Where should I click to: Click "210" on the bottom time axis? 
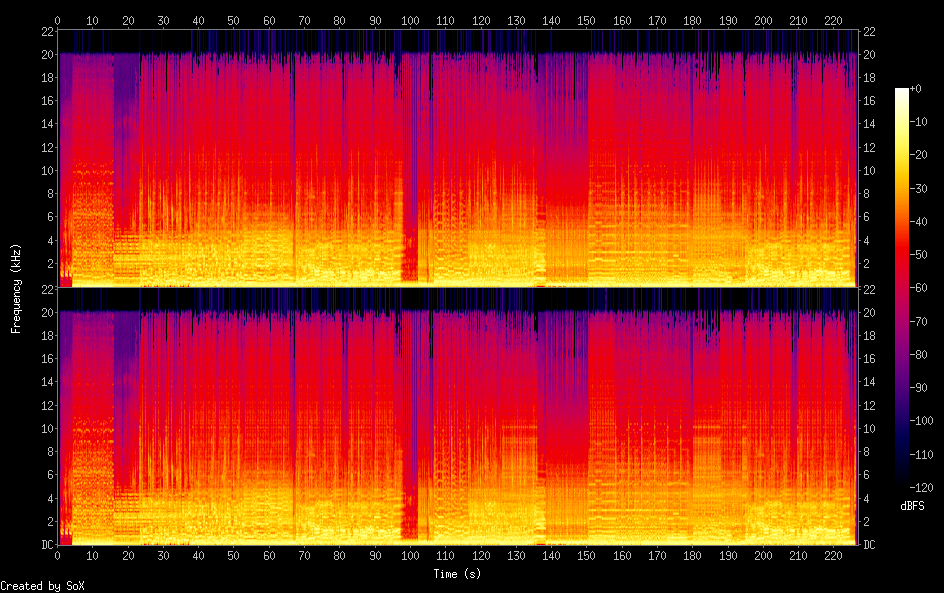coord(798,556)
